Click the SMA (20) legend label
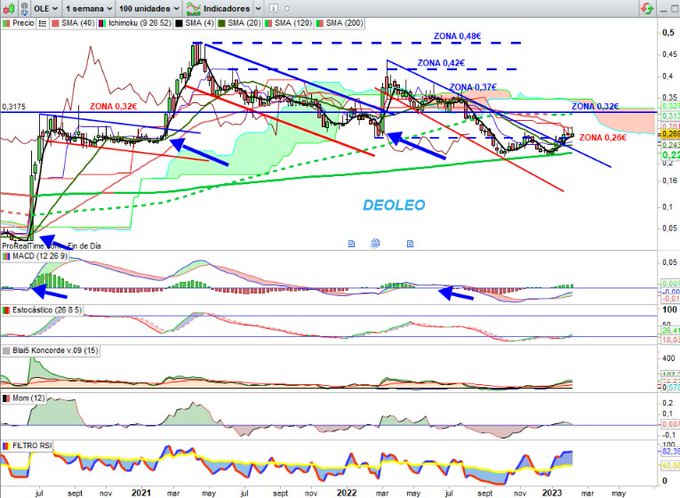Screen dimensions: 680x498 coord(244,23)
